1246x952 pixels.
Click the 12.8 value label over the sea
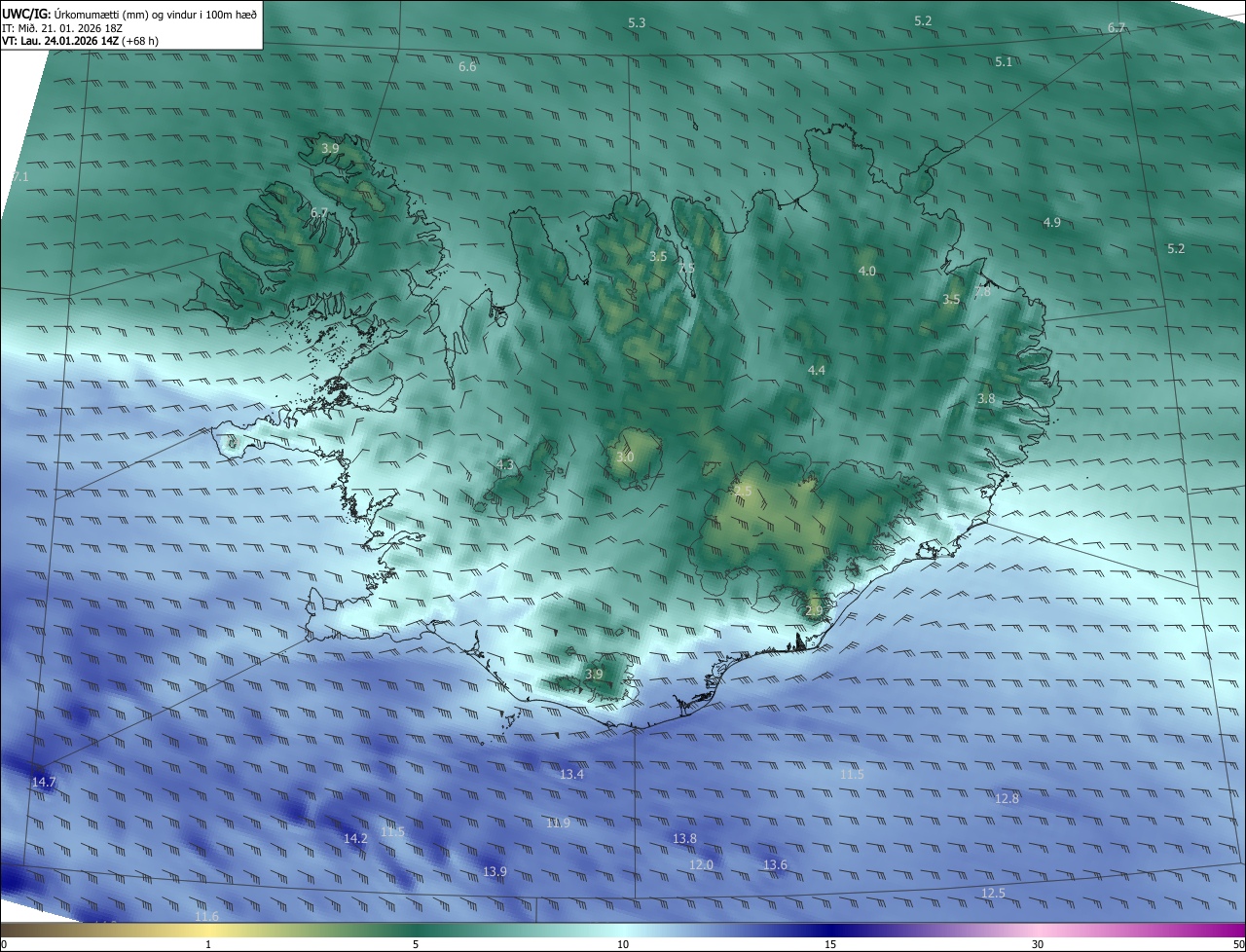(1007, 799)
